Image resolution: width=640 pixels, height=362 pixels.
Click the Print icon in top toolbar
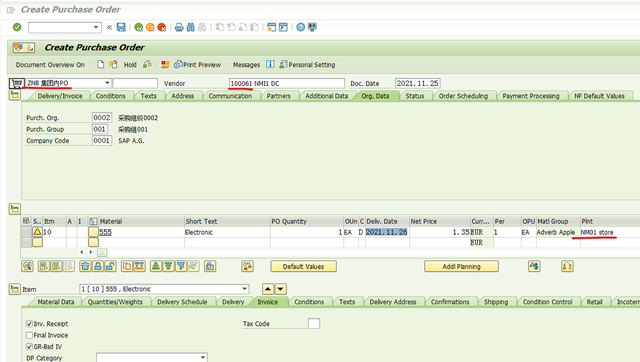[179, 27]
